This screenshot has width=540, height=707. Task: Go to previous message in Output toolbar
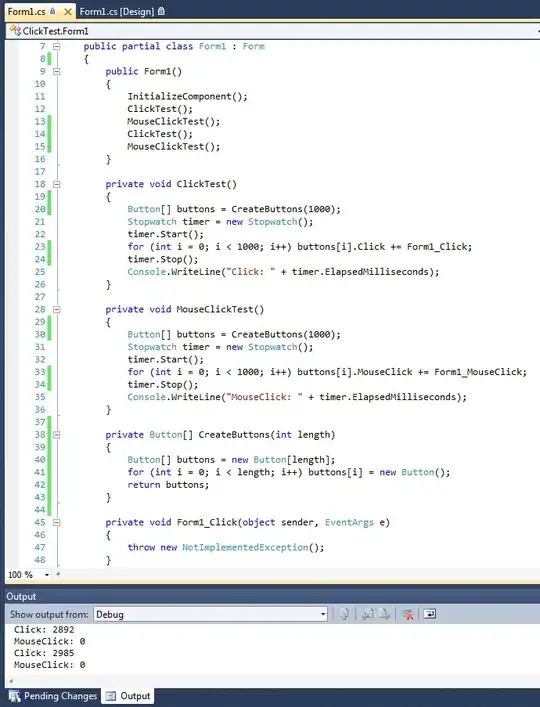tap(368, 614)
